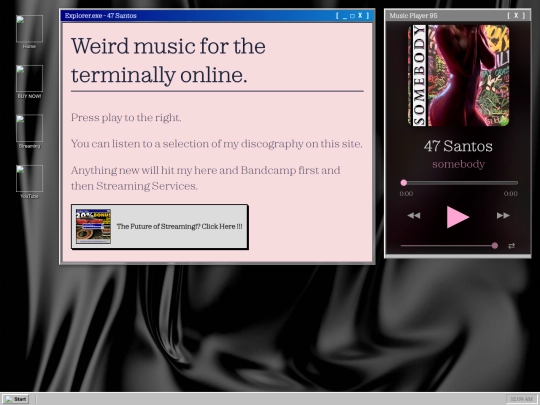Image resolution: width=540 pixels, height=405 pixels.
Task: Click the Future of Streaming banner
Action: coord(159,226)
